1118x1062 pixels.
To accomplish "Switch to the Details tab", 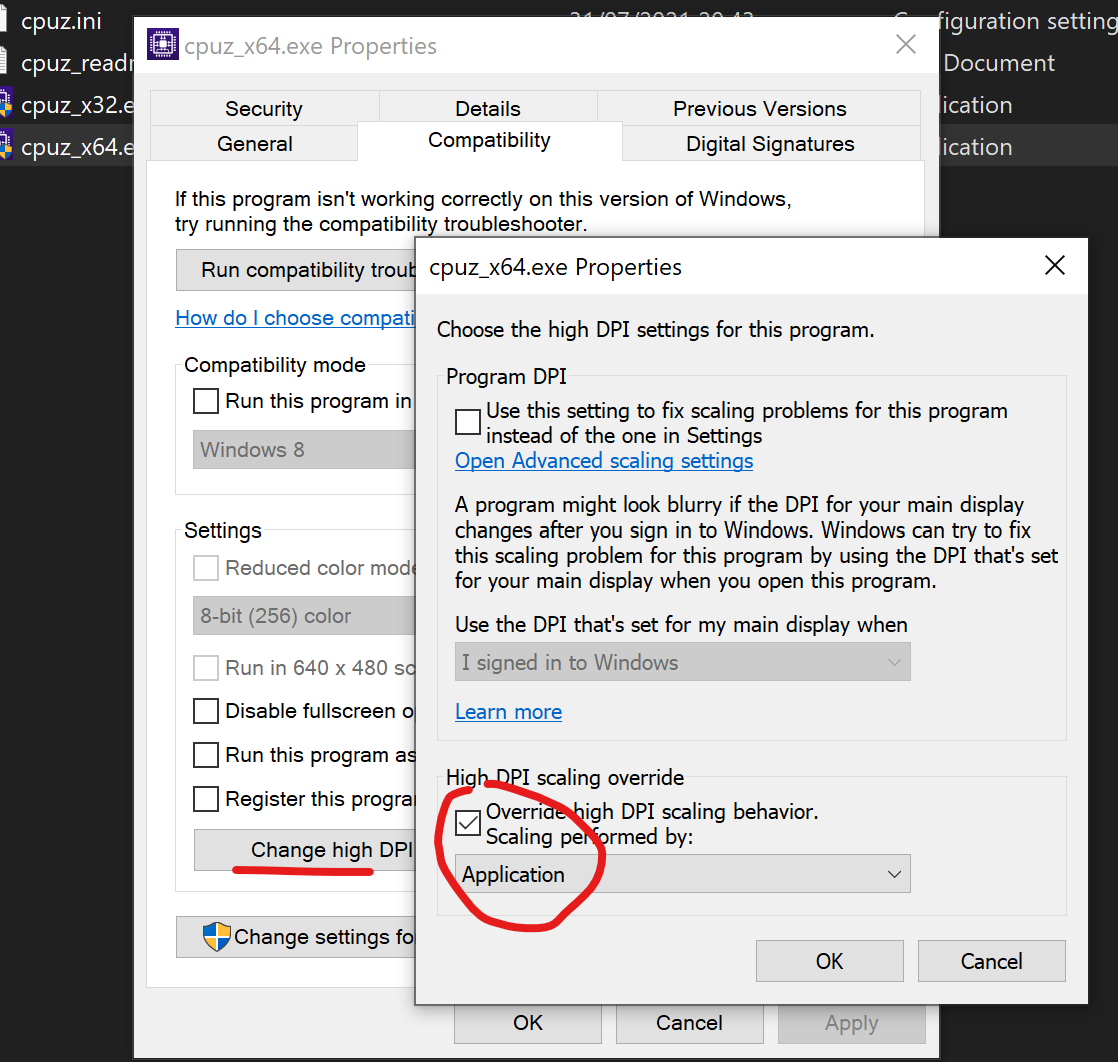I will (488, 108).
